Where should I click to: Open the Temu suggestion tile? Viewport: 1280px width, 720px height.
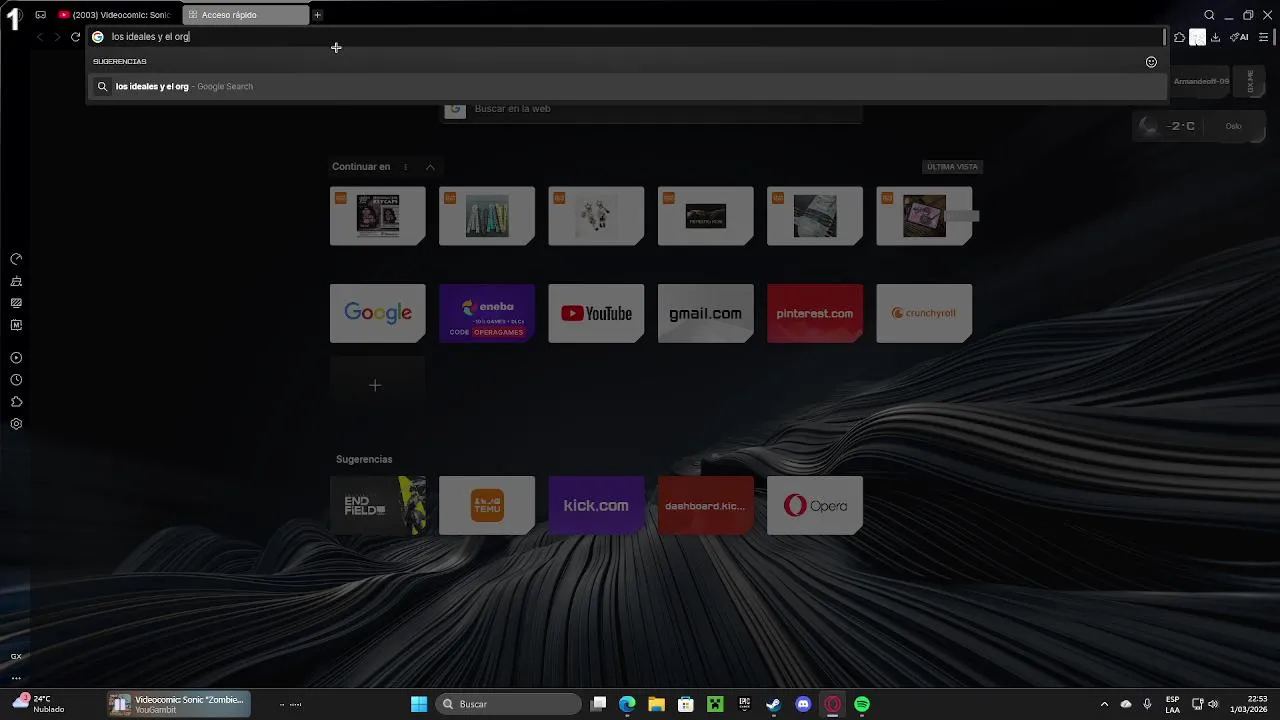pyautogui.click(x=487, y=505)
